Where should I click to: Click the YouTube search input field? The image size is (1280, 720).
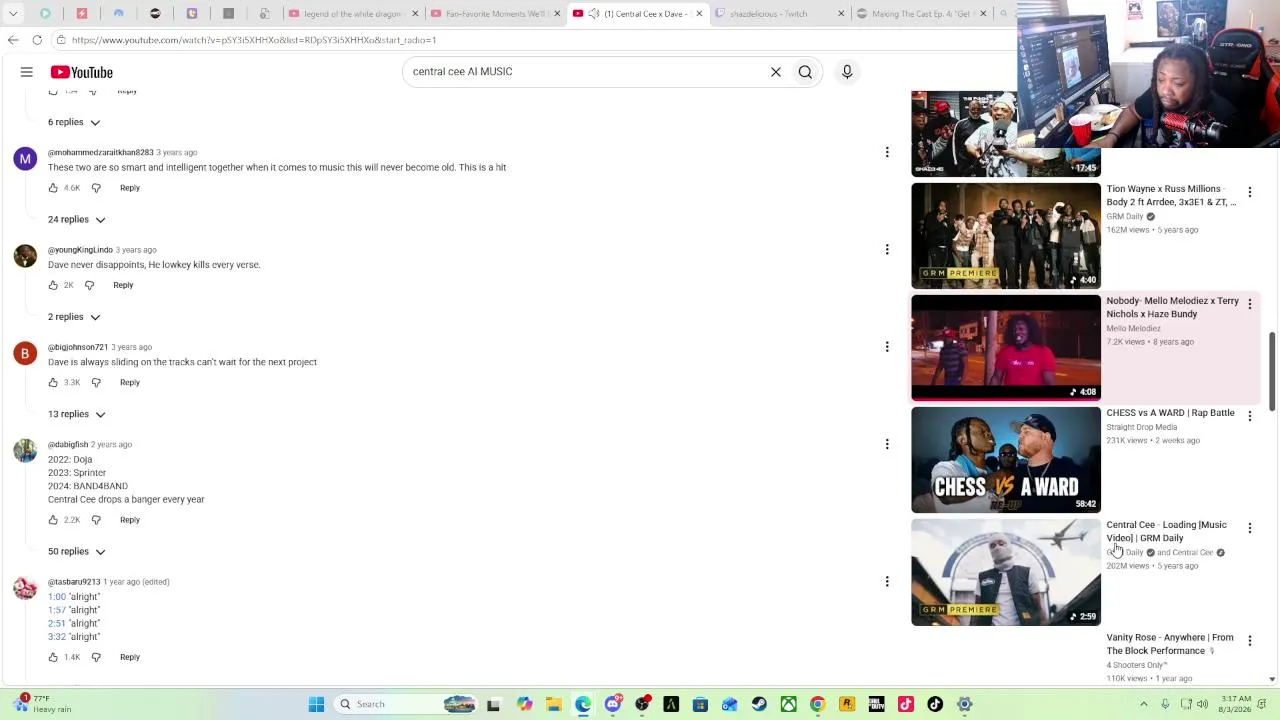click(585, 72)
